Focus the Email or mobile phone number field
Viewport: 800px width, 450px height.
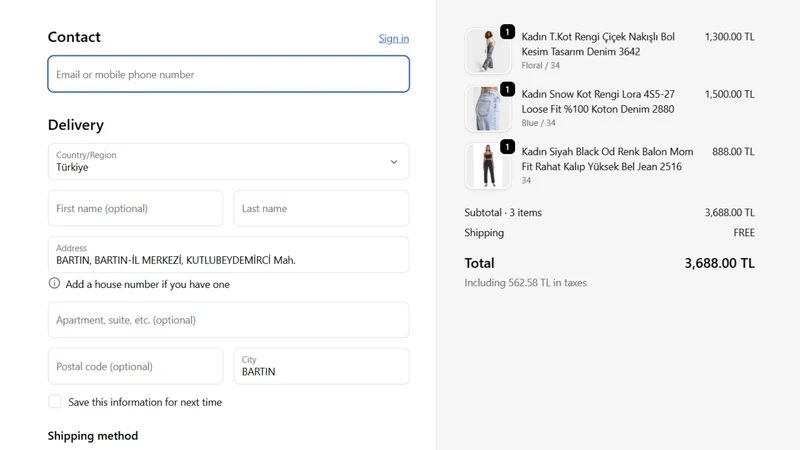[x=229, y=74]
